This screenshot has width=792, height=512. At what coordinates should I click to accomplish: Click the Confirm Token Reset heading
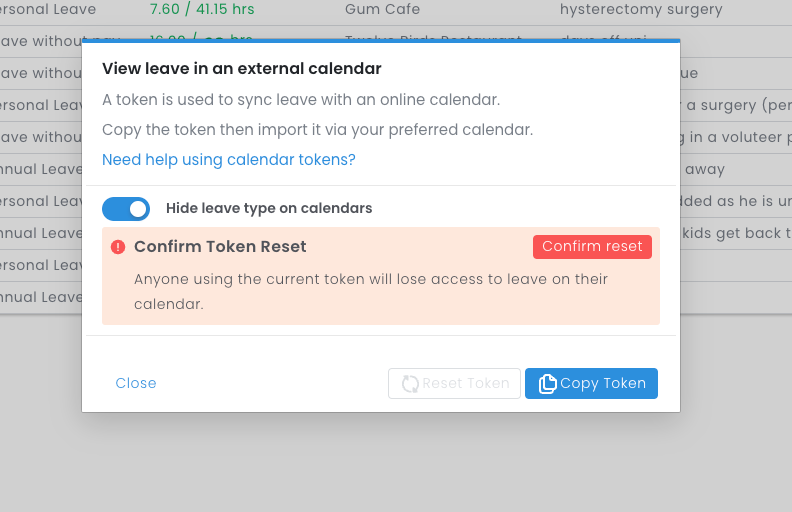coord(220,247)
